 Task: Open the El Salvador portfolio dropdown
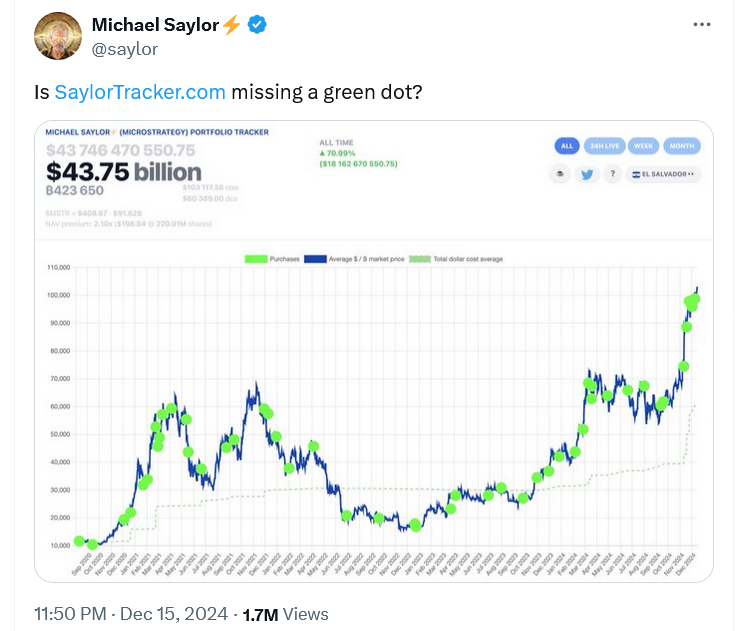(664, 174)
